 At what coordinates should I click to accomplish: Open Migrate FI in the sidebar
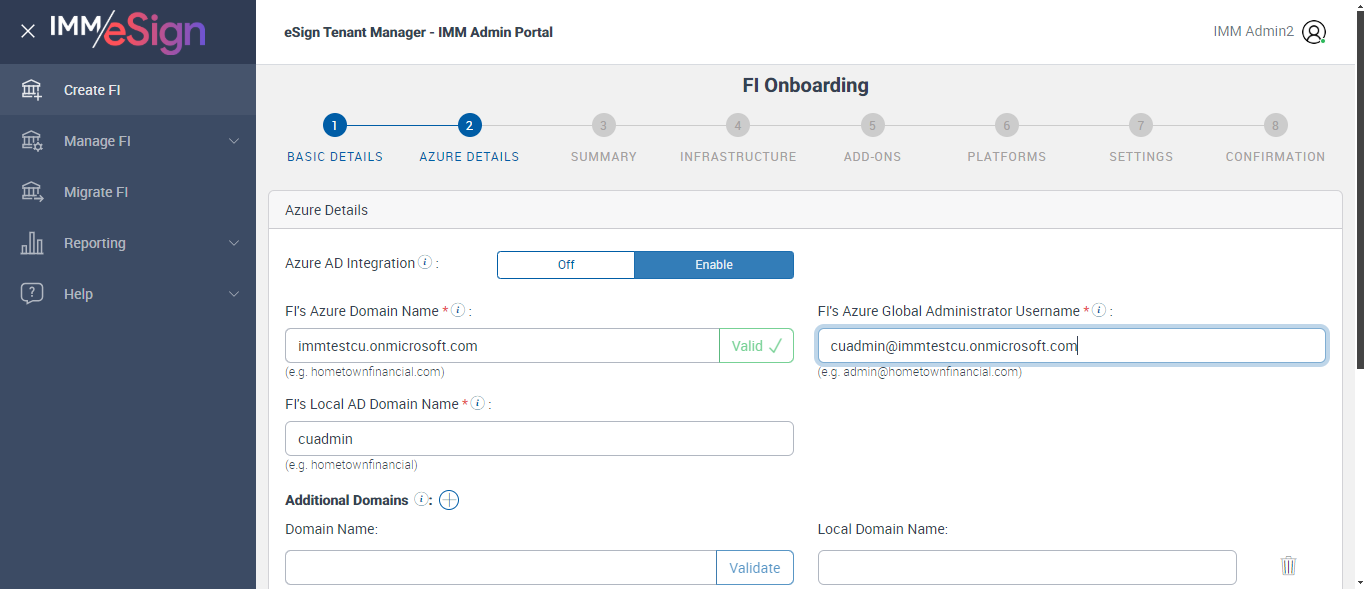tap(96, 192)
